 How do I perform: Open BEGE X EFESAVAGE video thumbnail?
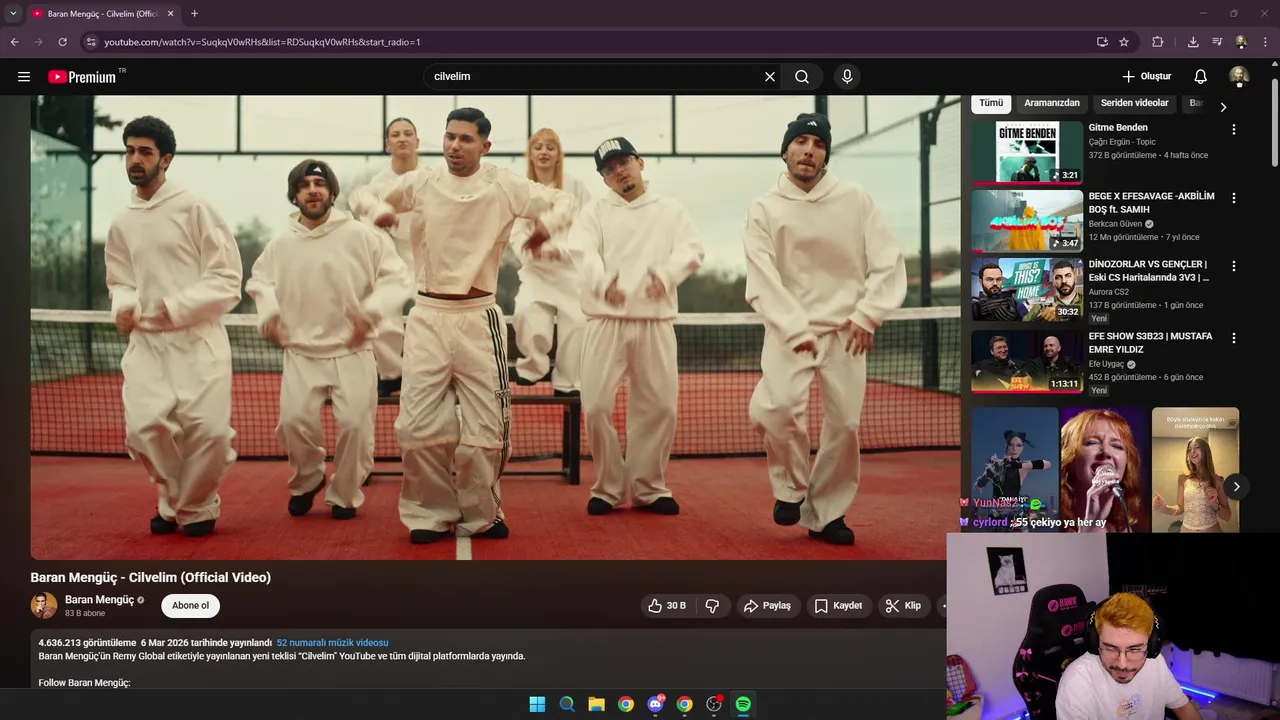1027,221
